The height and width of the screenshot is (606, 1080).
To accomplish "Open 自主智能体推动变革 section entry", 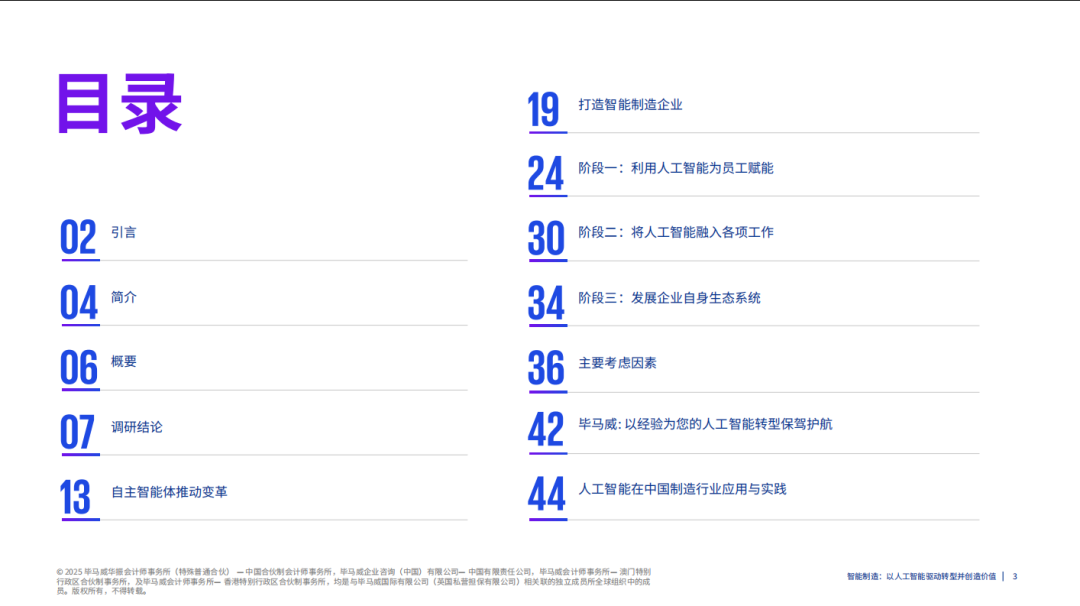I will (169, 492).
